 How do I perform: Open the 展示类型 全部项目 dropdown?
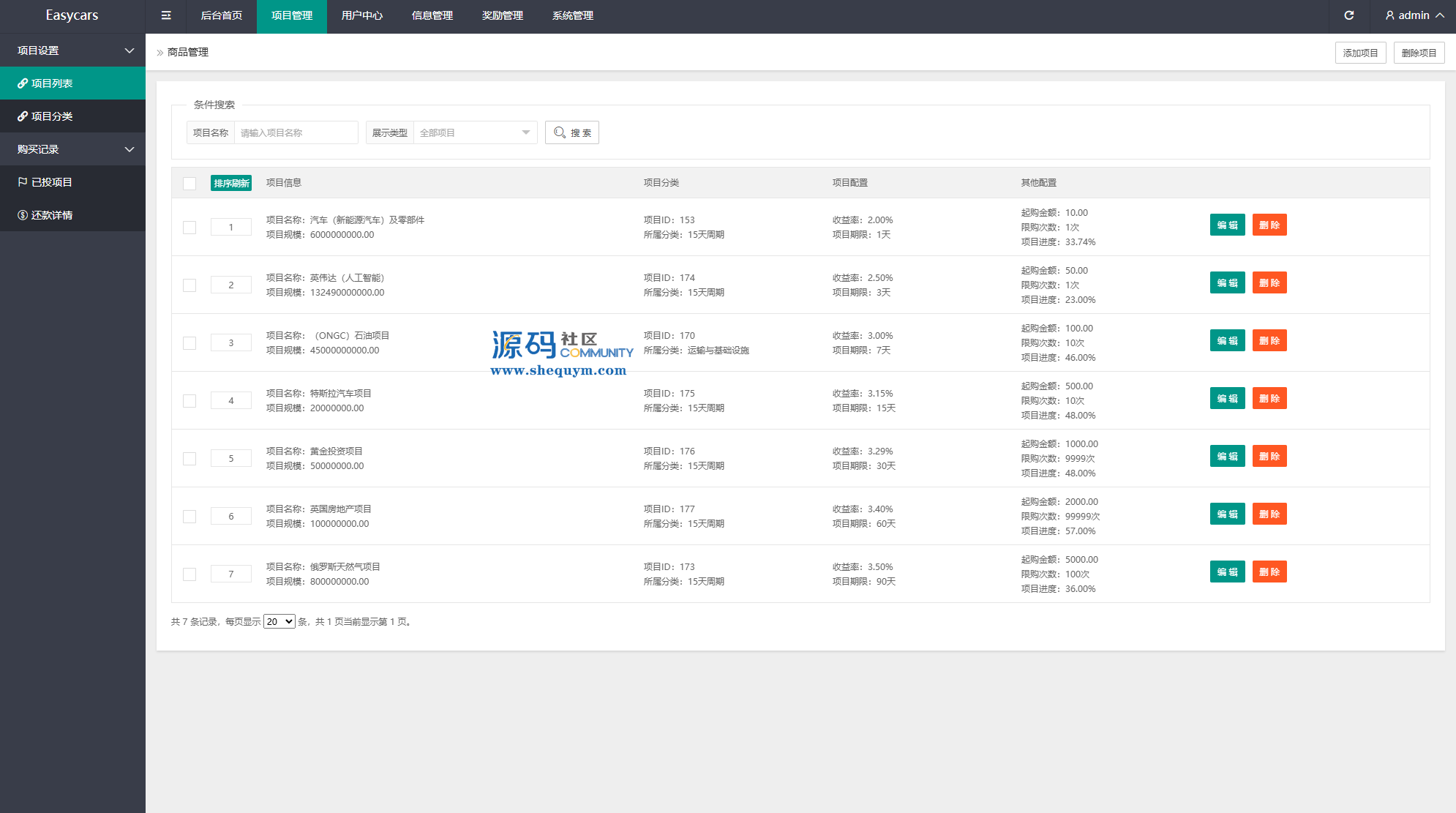coord(475,132)
